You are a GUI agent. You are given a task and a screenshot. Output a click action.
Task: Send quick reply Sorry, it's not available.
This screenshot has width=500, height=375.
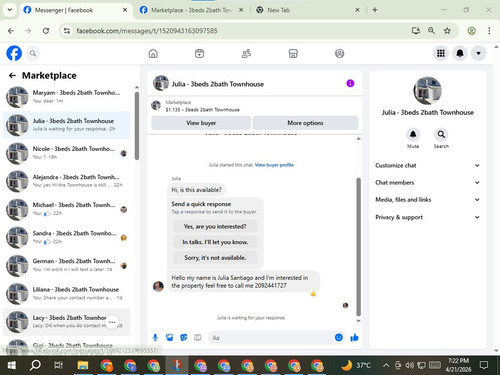[x=215, y=258]
